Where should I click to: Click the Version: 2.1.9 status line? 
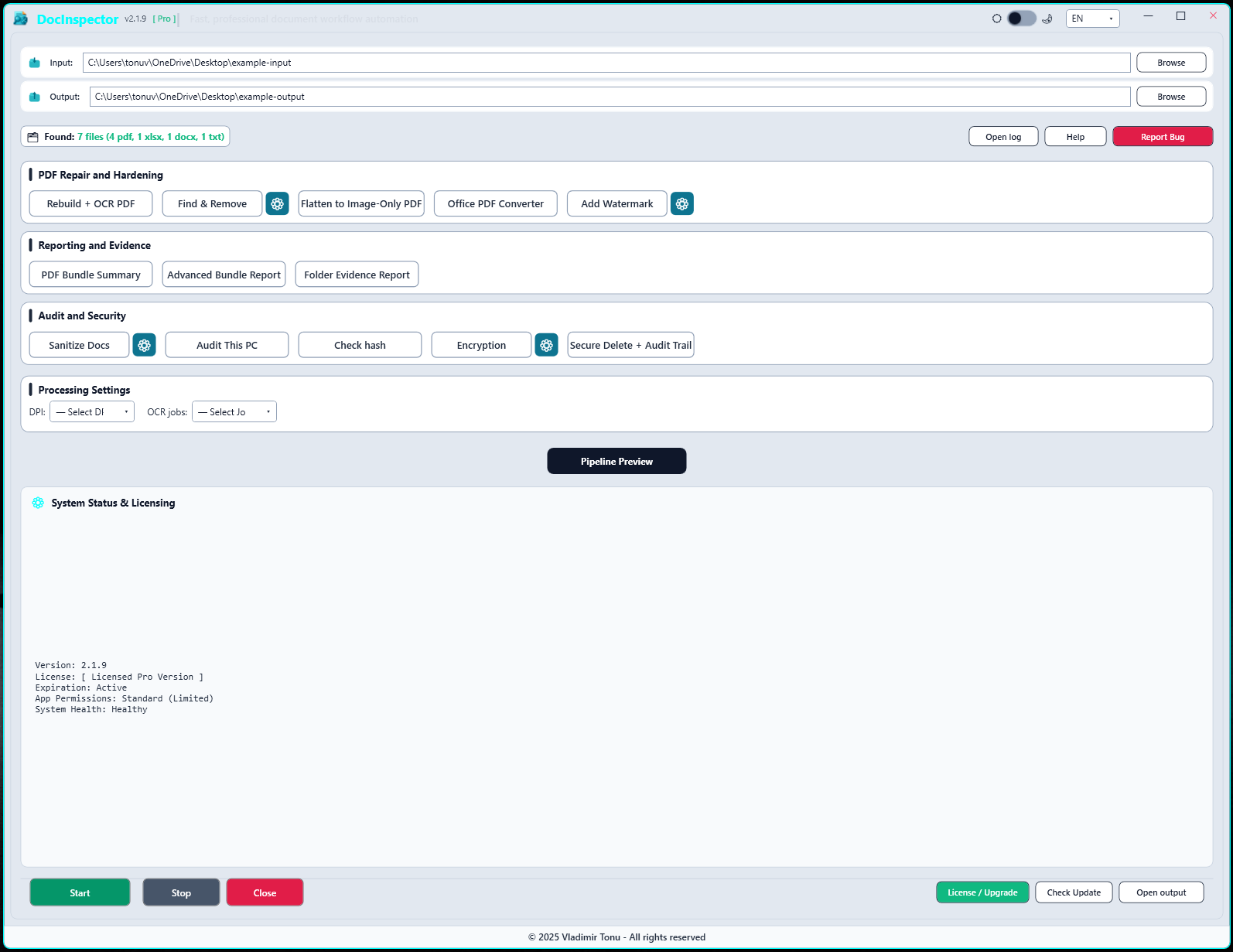click(x=71, y=665)
